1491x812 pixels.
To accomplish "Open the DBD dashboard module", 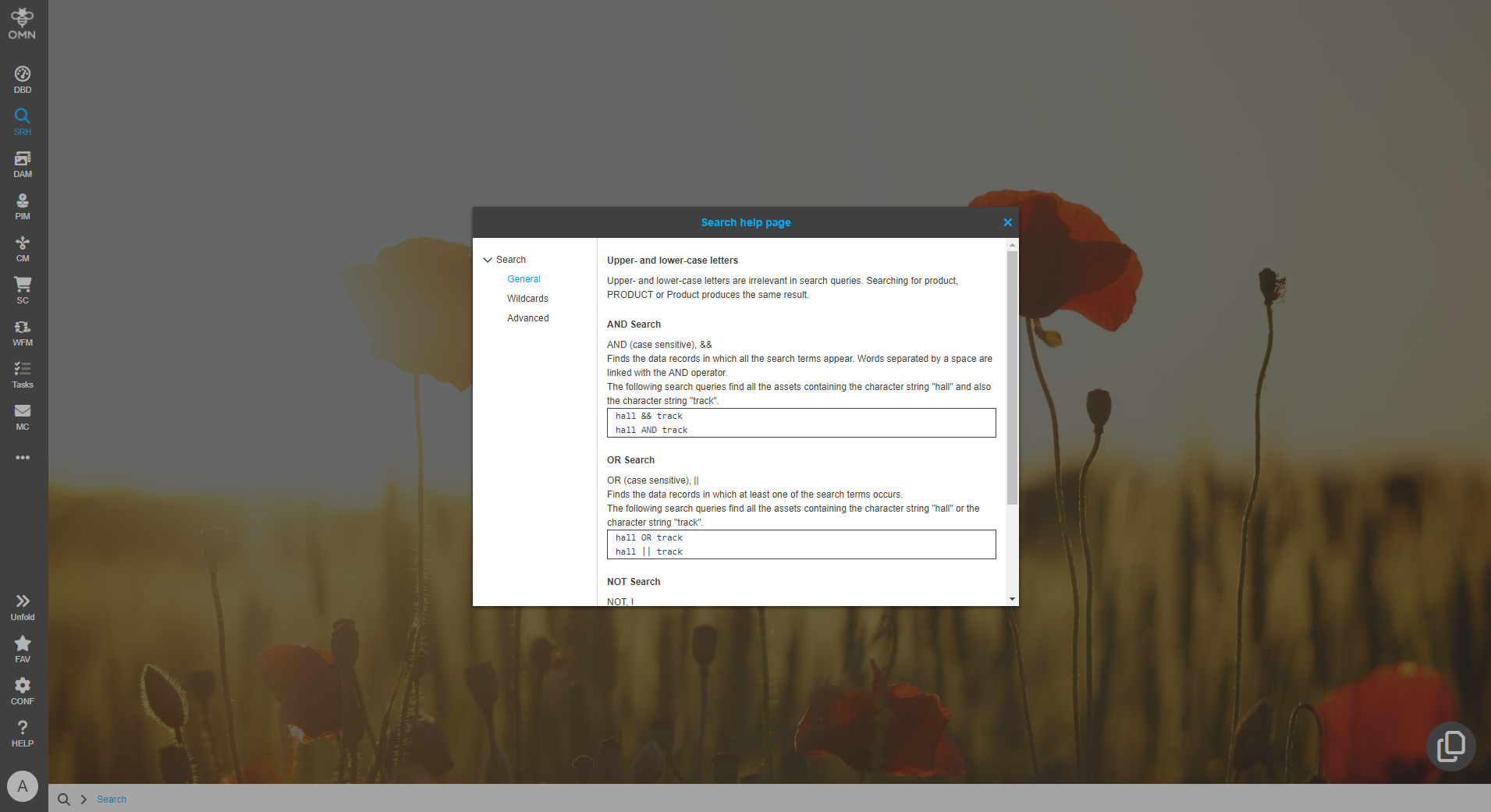I will (22, 77).
